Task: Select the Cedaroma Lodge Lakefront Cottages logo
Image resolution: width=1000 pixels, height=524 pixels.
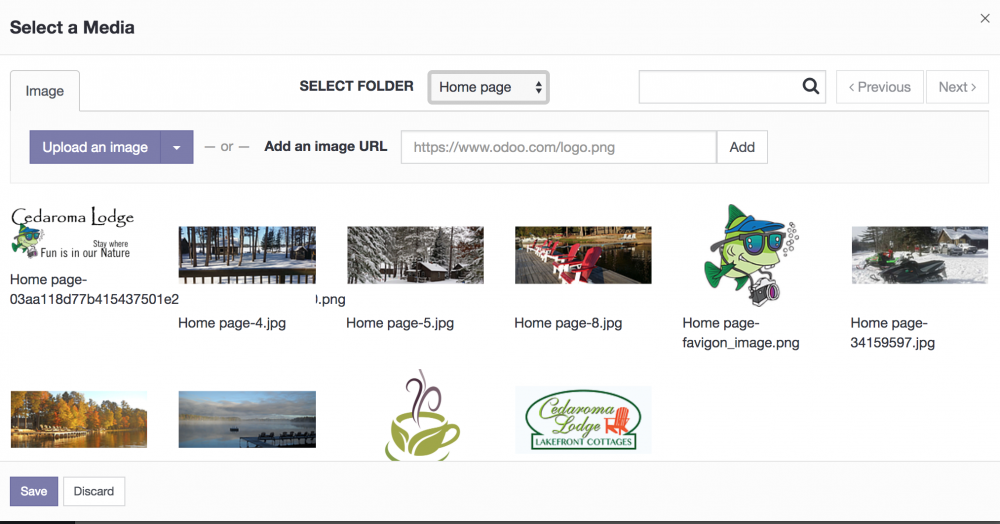Action: point(583,420)
